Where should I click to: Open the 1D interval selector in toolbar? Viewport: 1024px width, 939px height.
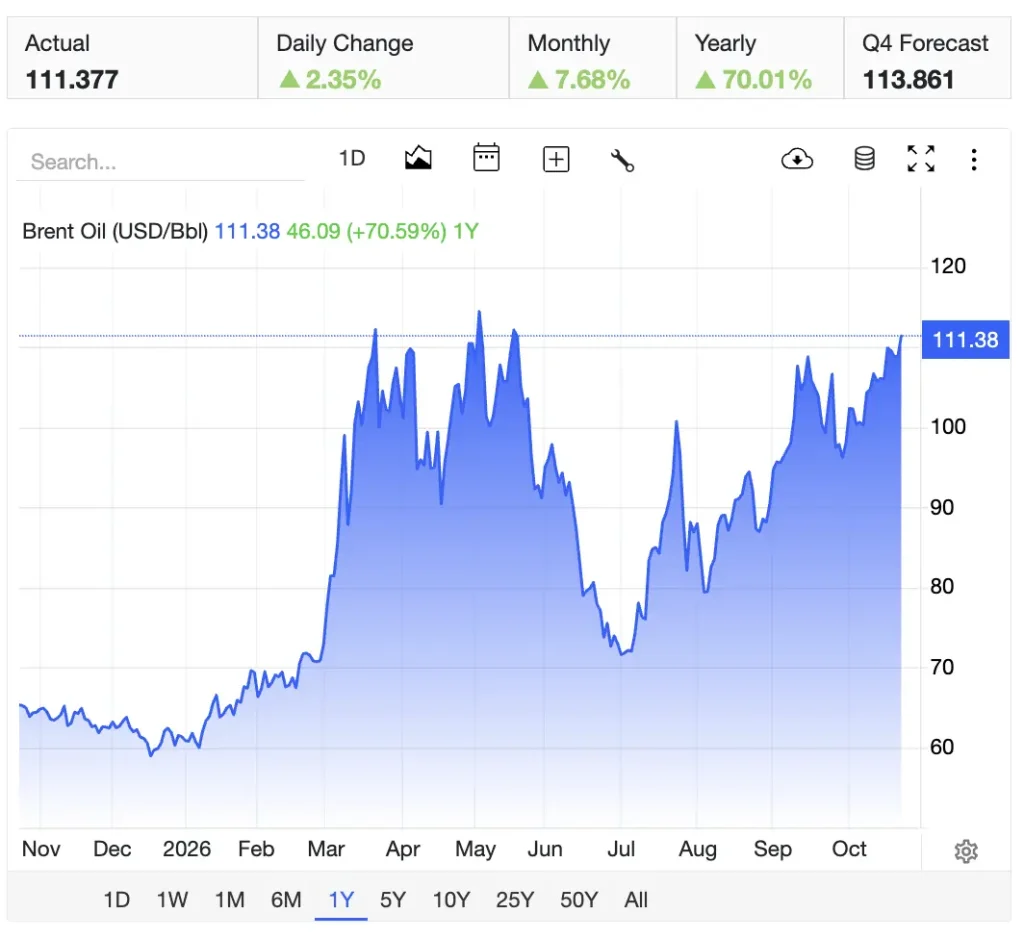click(351, 159)
